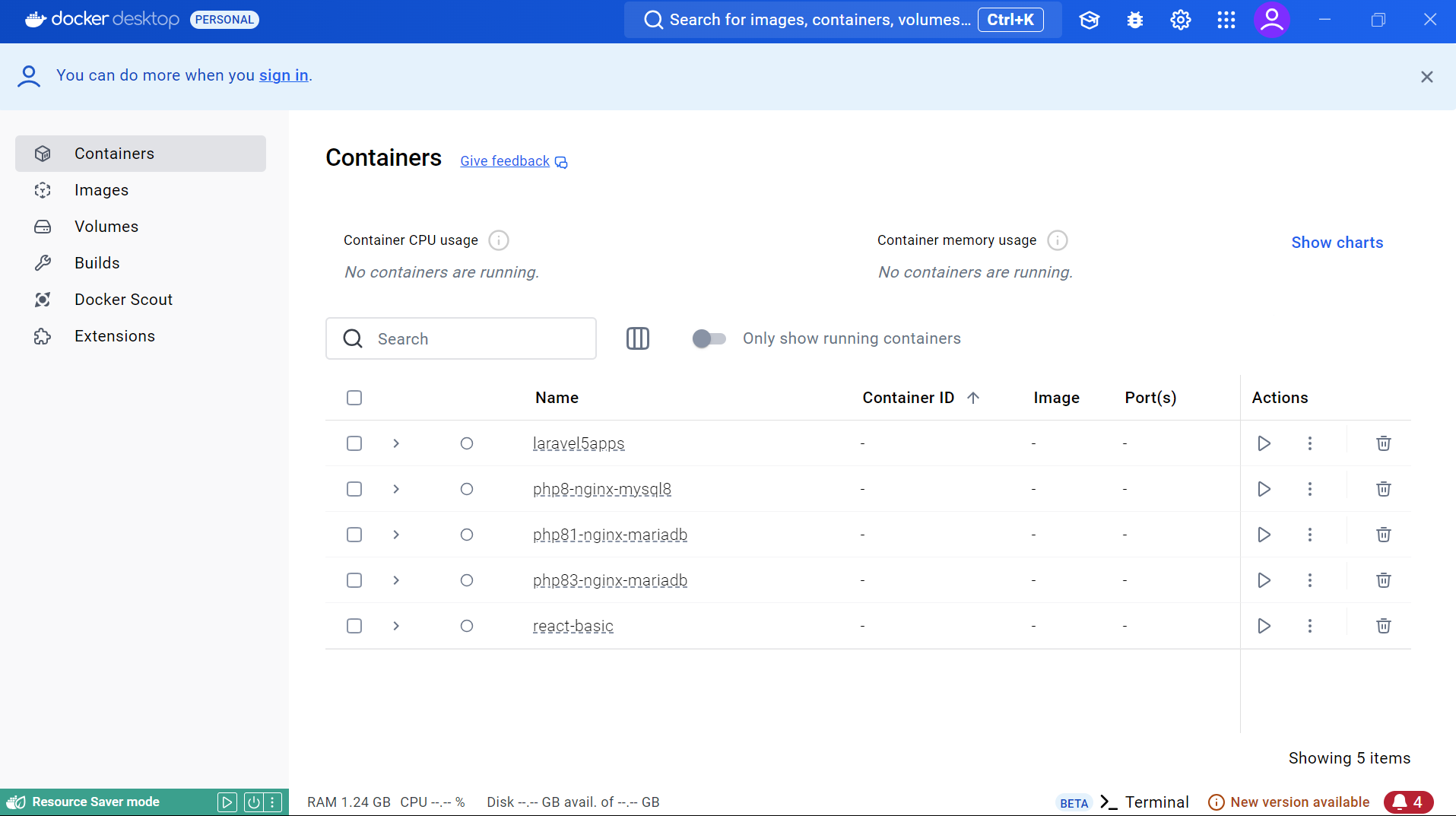The image size is (1456, 816).
Task: Select the laravel5apps checkbox
Action: [354, 443]
